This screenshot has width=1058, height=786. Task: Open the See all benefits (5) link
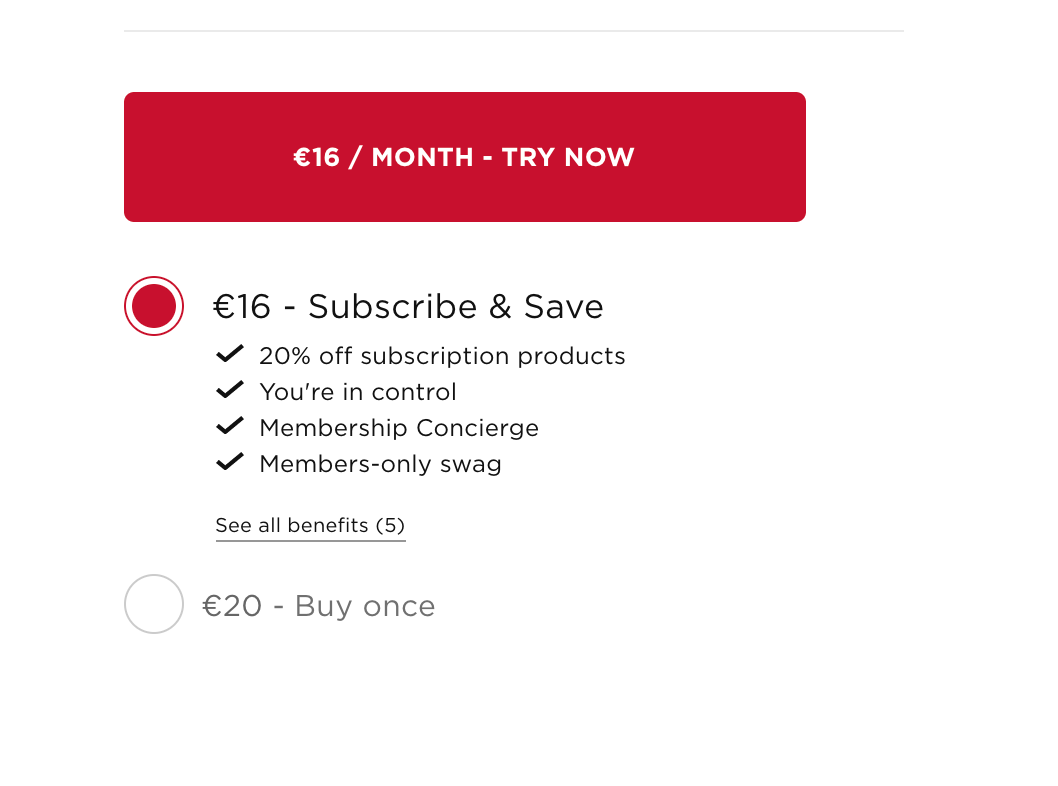click(310, 526)
